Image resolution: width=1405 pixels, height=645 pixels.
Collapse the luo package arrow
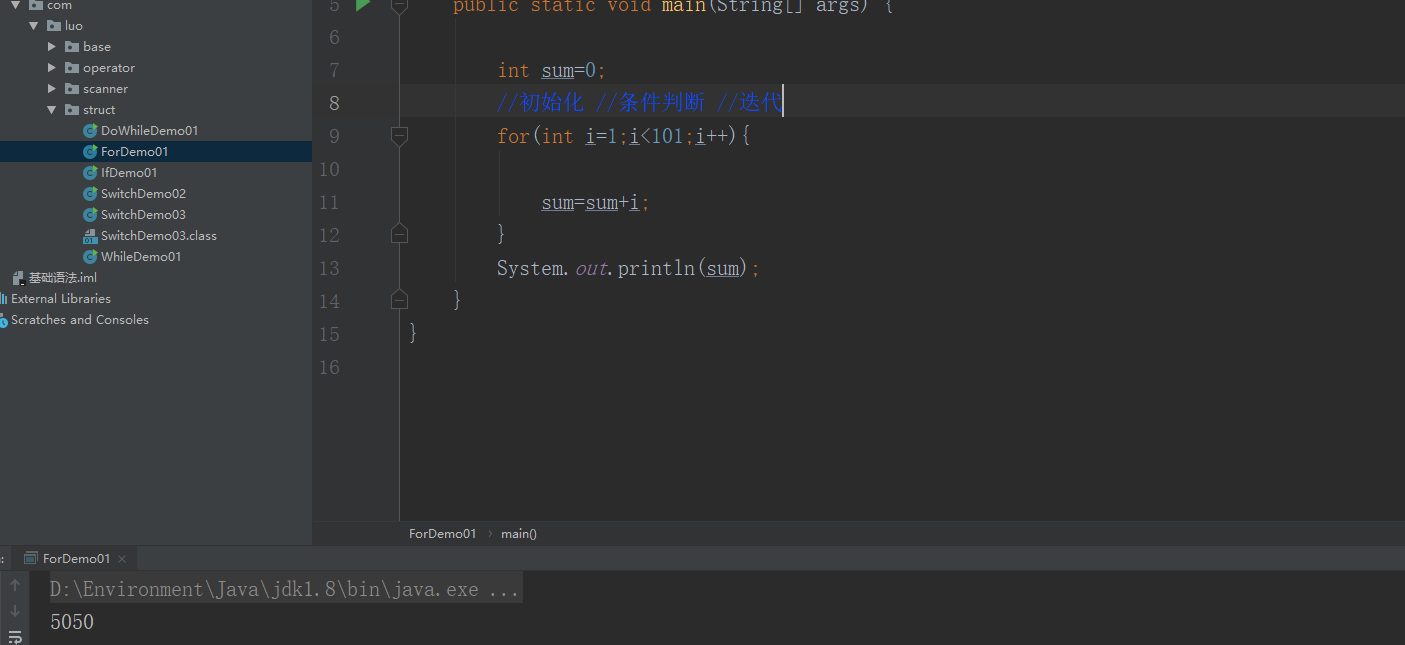(x=34, y=26)
